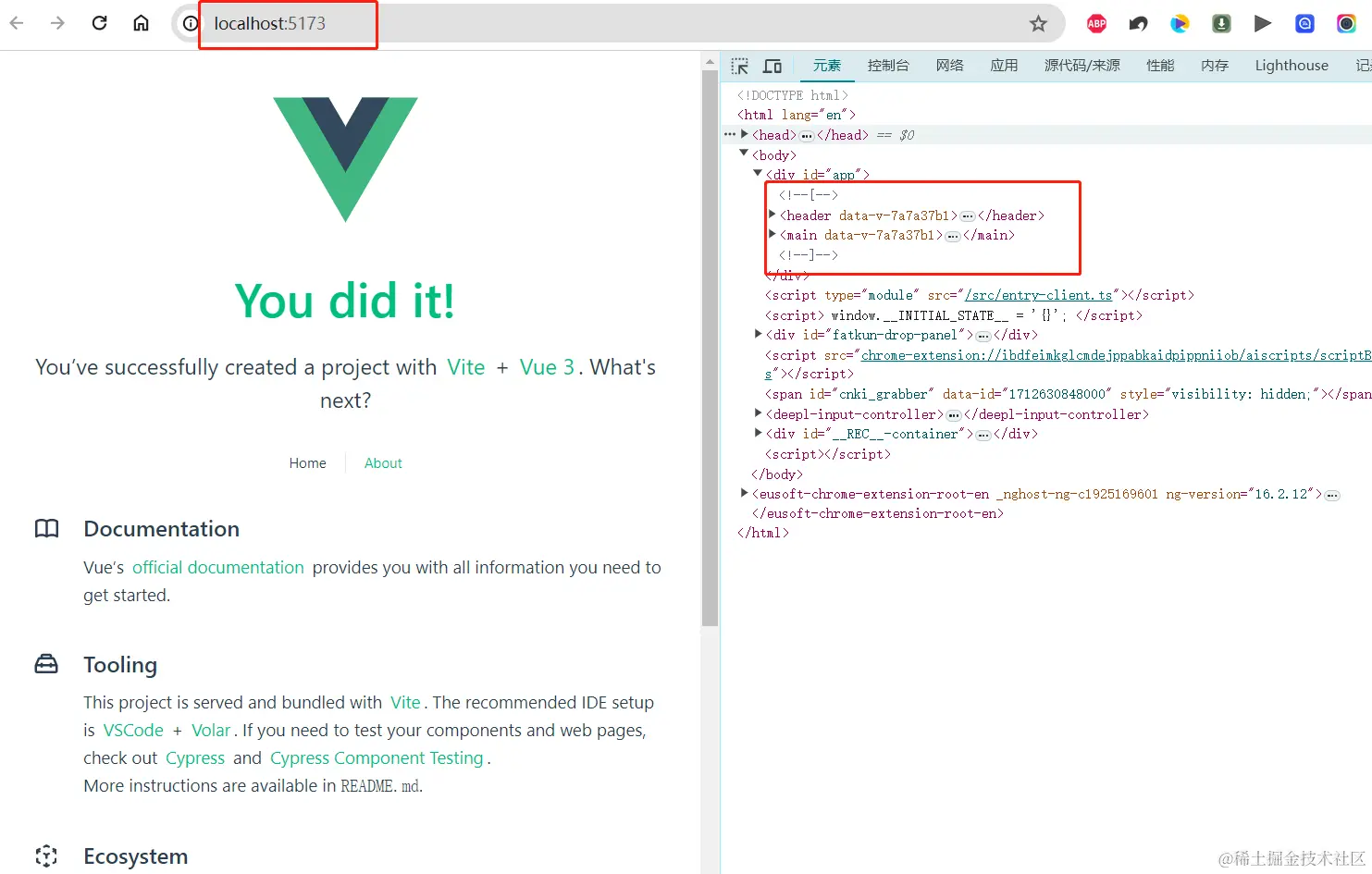Select the html lang="en" line
Viewport: 1372px width, 874px height.
click(796, 115)
